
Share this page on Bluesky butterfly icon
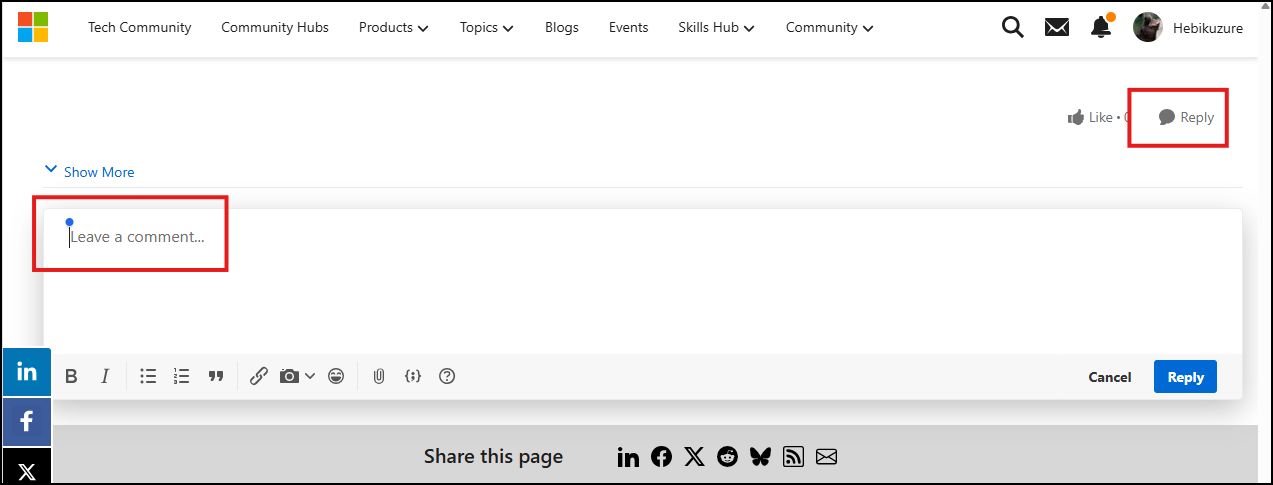760,457
